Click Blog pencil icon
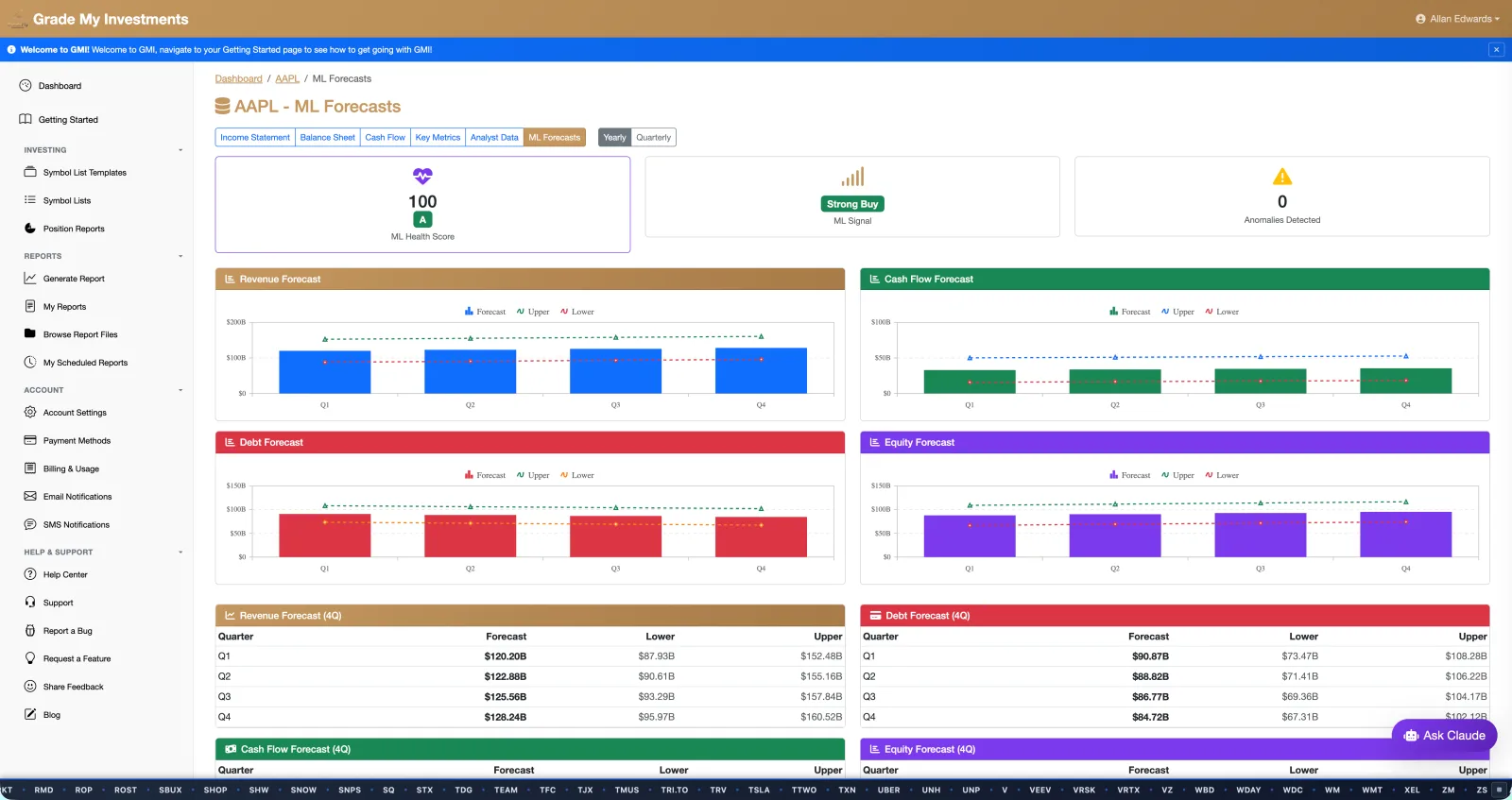Viewport: 1512px width, 800px height. (30, 714)
